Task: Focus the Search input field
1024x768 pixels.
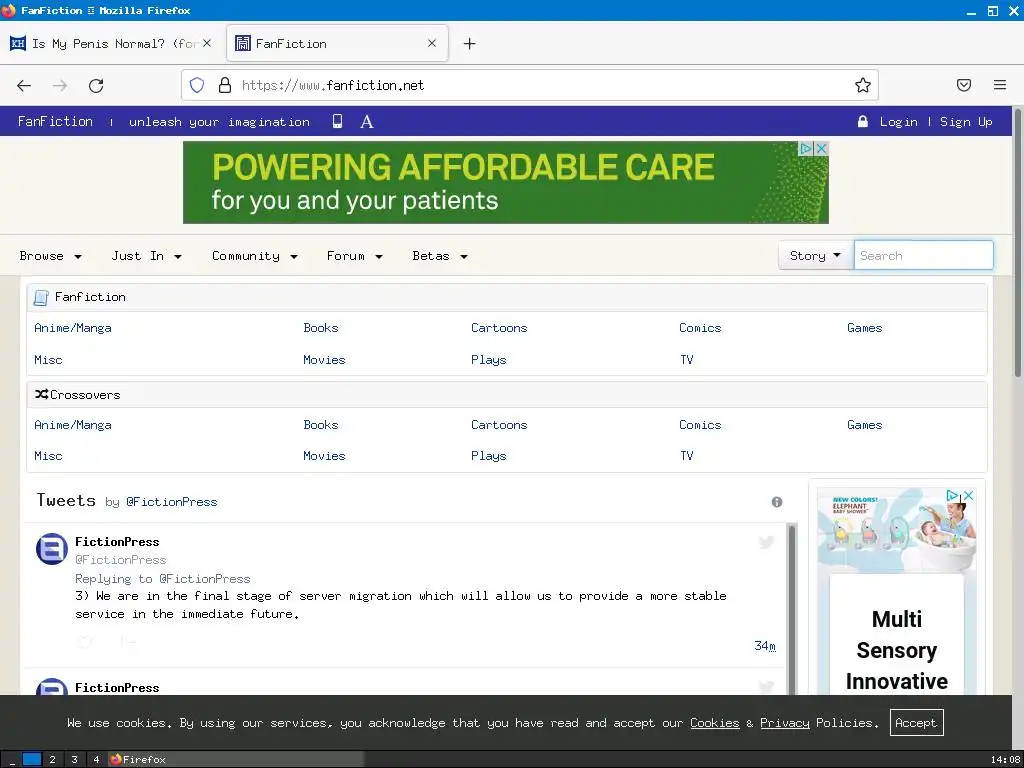Action: (x=923, y=255)
